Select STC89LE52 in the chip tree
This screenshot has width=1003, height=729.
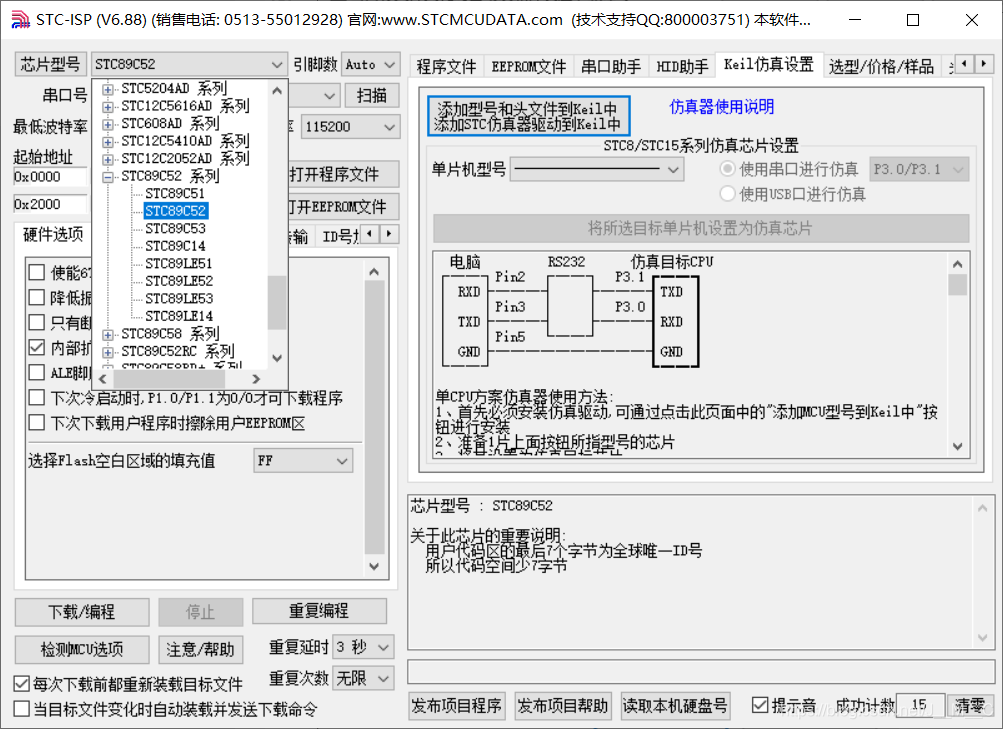178,281
